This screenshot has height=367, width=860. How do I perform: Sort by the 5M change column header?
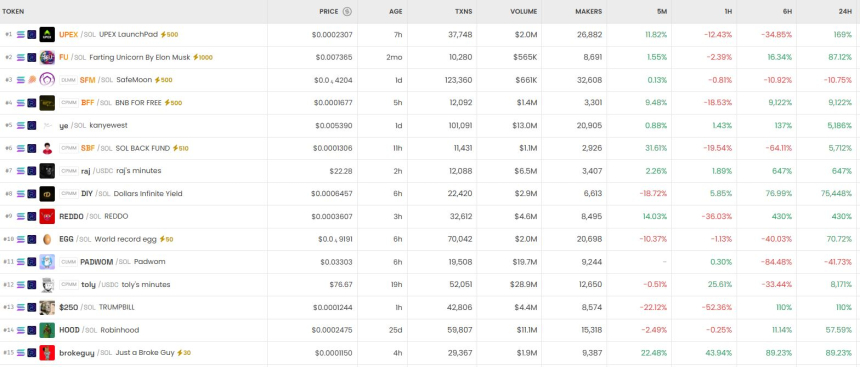662,12
